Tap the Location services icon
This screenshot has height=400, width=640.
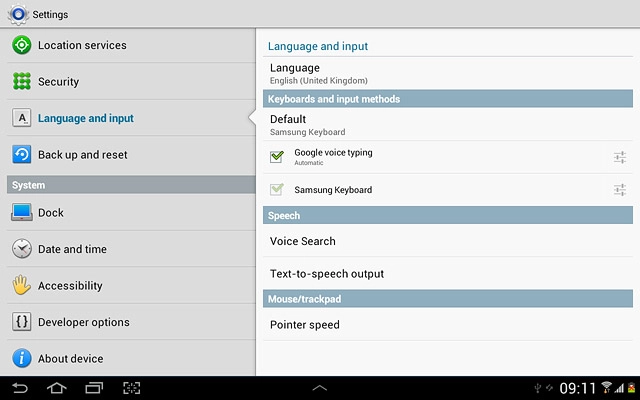(21, 45)
